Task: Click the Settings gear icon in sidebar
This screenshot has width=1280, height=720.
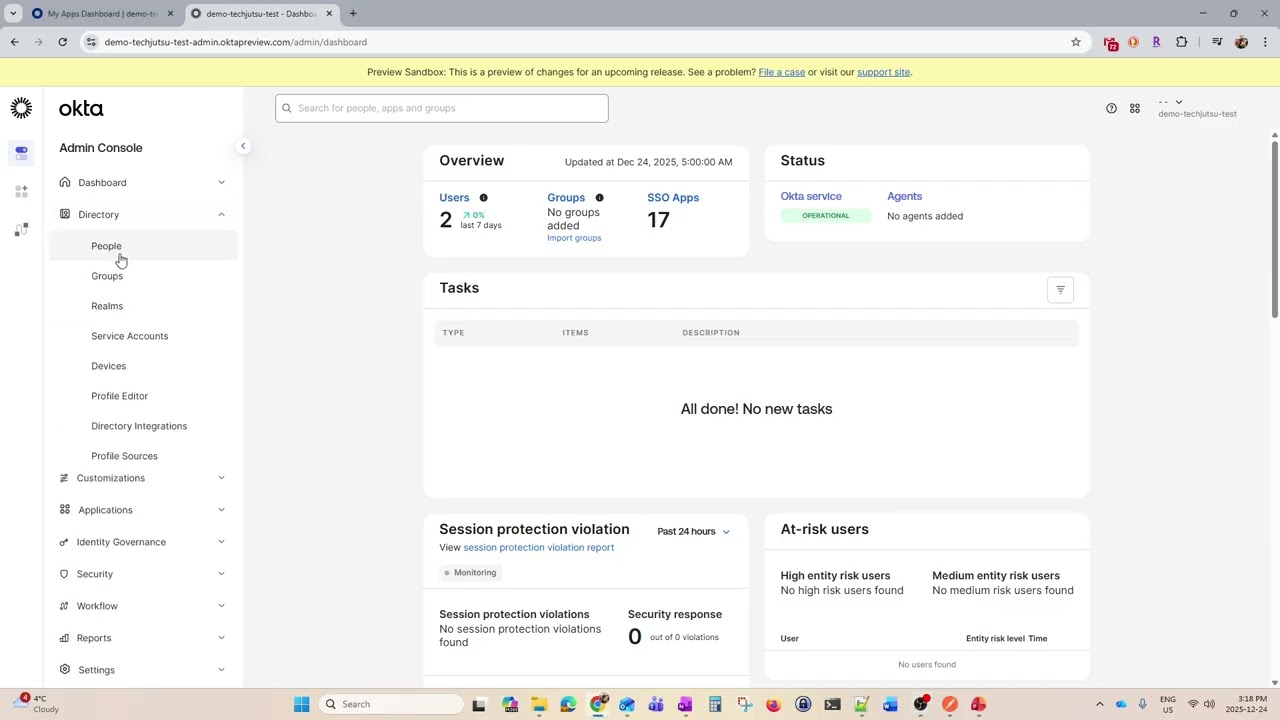Action: (x=65, y=670)
